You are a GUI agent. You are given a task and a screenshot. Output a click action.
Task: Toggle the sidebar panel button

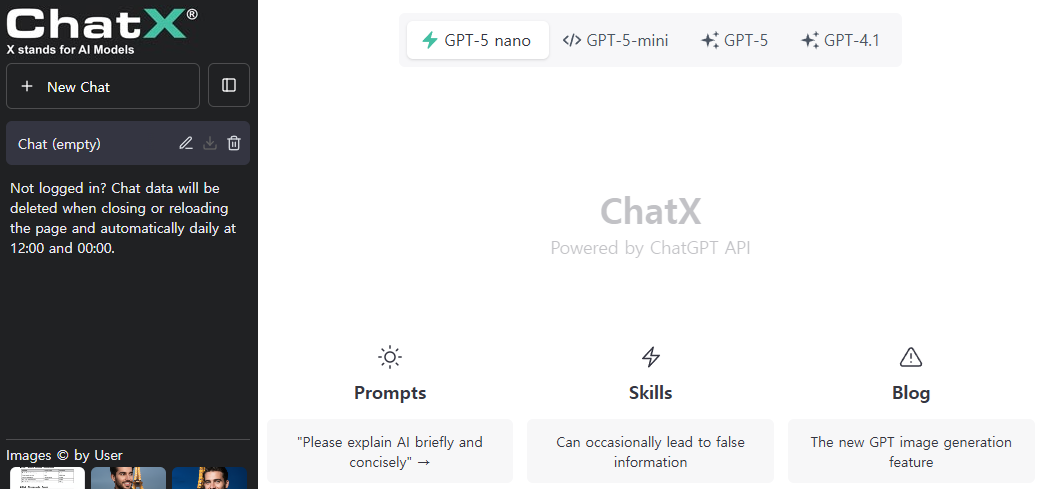pos(229,86)
